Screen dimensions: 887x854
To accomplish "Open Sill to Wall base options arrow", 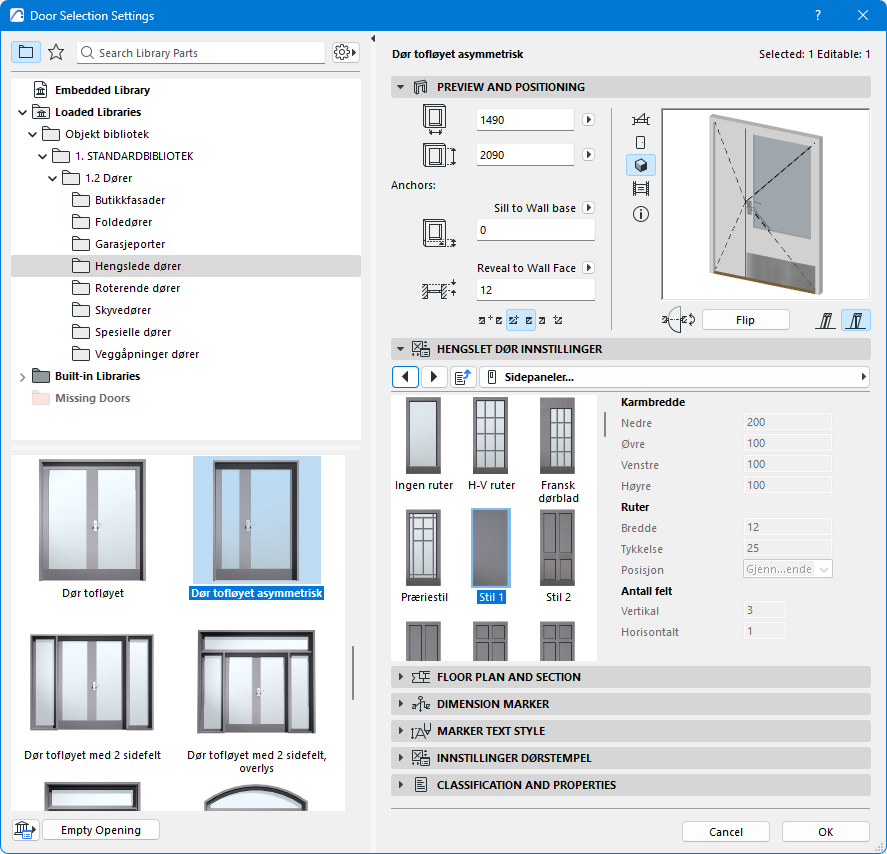I will coord(588,208).
